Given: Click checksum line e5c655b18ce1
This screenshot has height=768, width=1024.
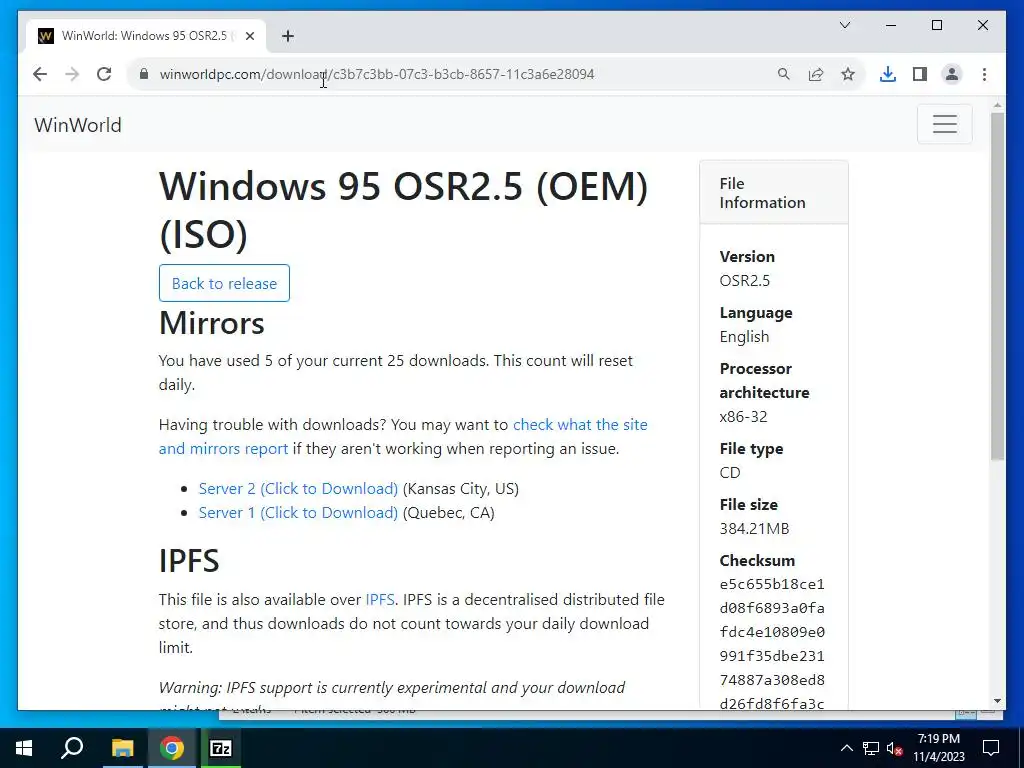Looking at the screenshot, I should [772, 584].
